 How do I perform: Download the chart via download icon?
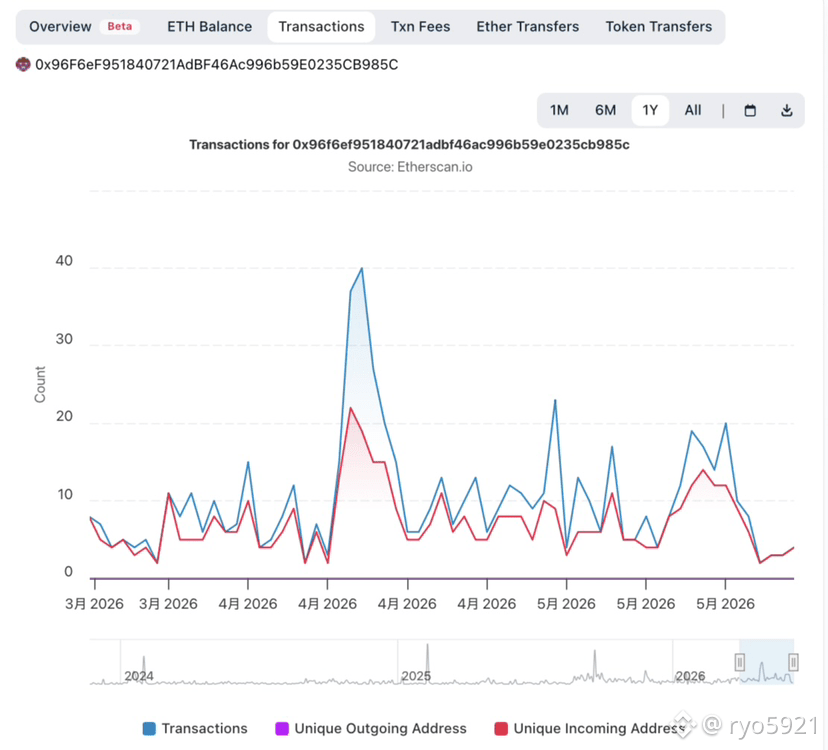tap(786, 110)
